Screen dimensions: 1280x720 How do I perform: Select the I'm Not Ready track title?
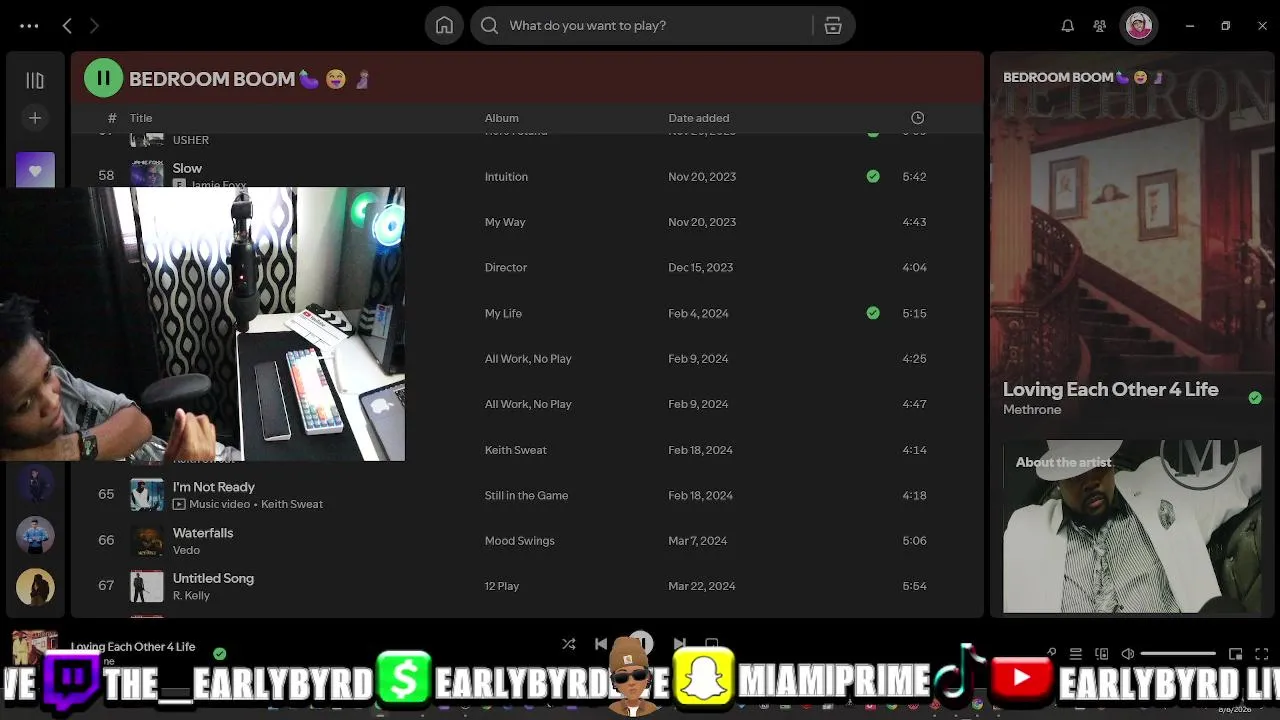[x=213, y=487]
